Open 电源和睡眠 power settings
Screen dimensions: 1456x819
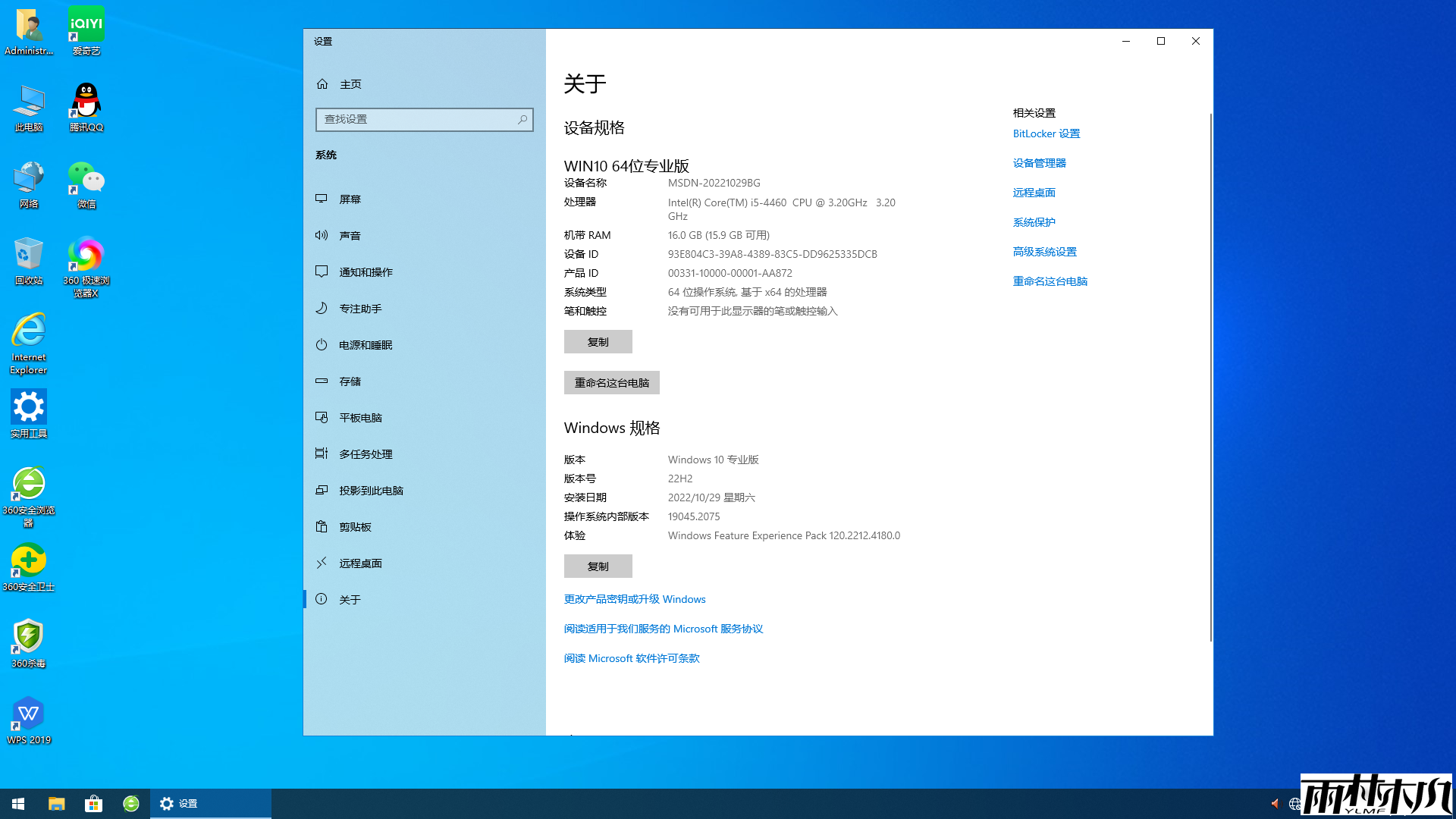pos(366,344)
